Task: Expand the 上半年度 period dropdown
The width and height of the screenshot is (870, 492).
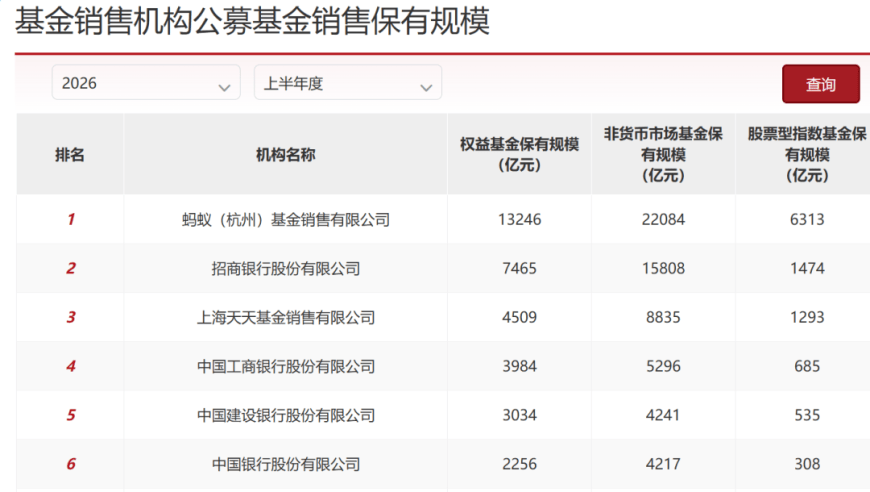Action: [x=348, y=83]
